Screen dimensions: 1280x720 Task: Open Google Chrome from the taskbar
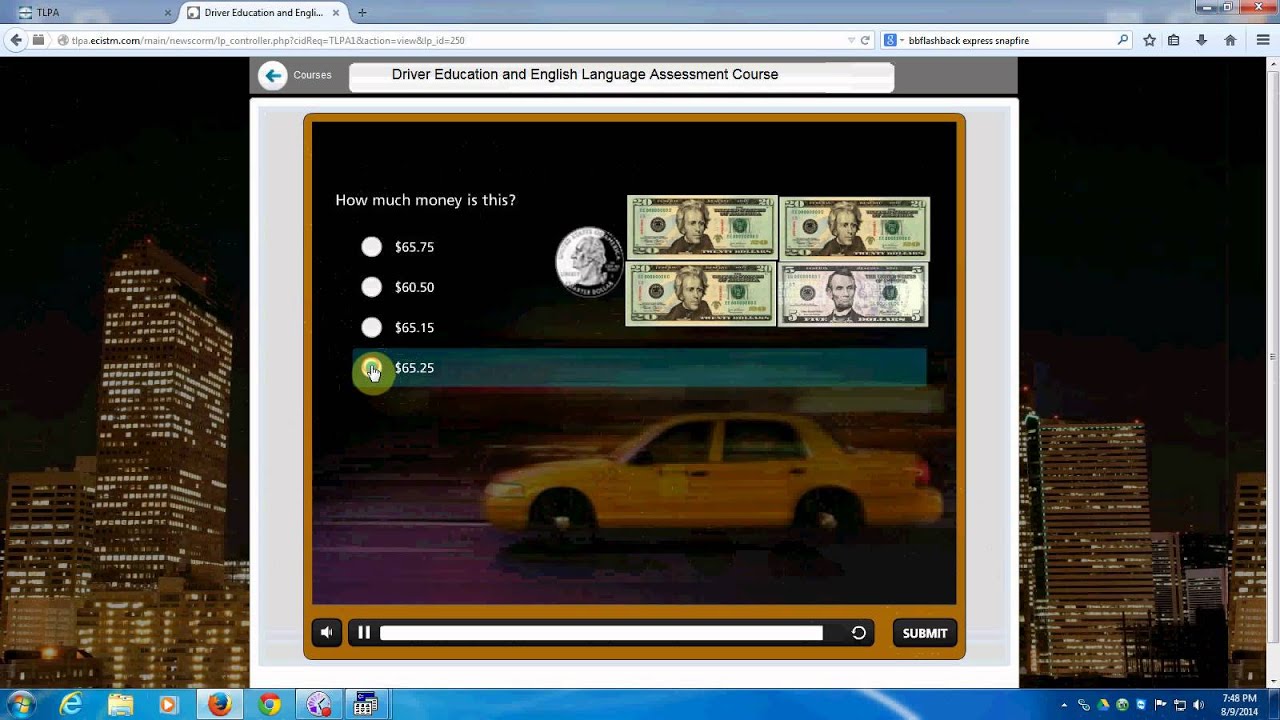click(x=269, y=705)
